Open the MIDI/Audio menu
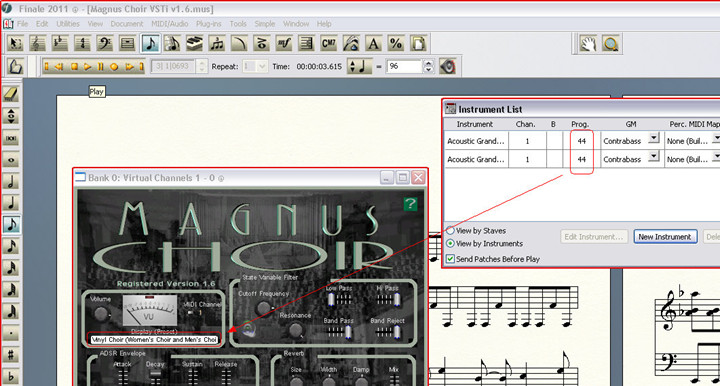The width and height of the screenshot is (720, 386). point(169,23)
